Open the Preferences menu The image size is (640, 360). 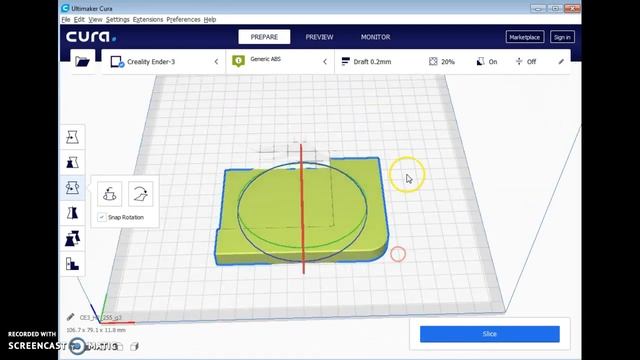[x=183, y=20]
